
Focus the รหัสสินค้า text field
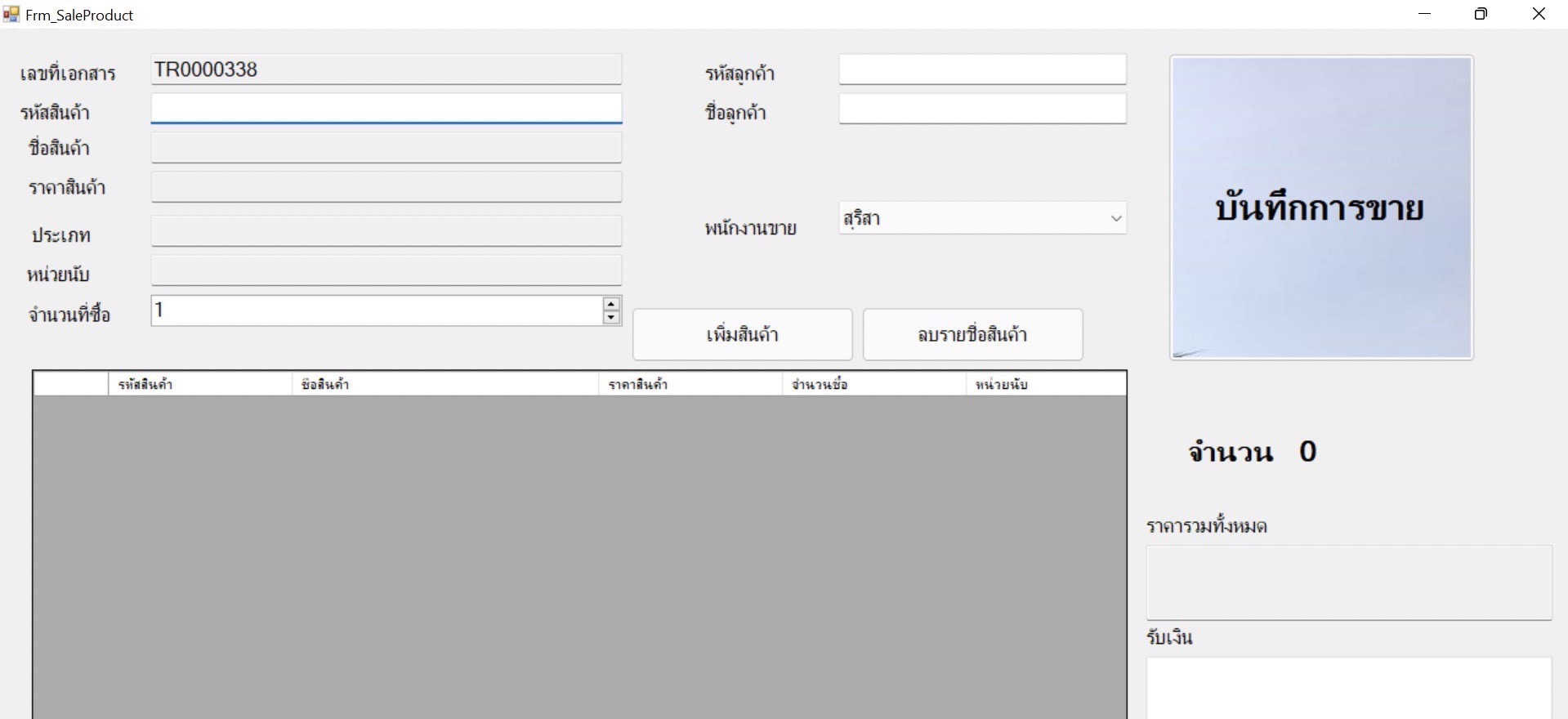point(386,108)
